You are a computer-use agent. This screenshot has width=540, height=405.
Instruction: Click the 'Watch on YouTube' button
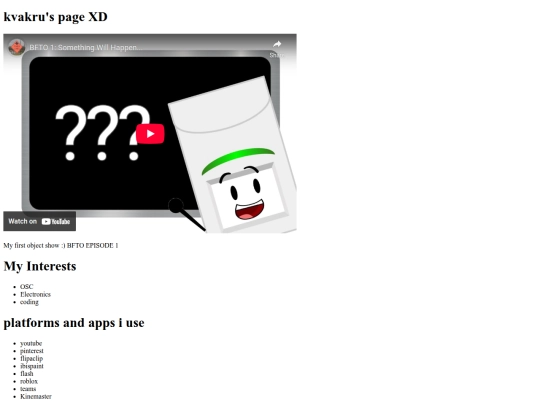[40, 221]
